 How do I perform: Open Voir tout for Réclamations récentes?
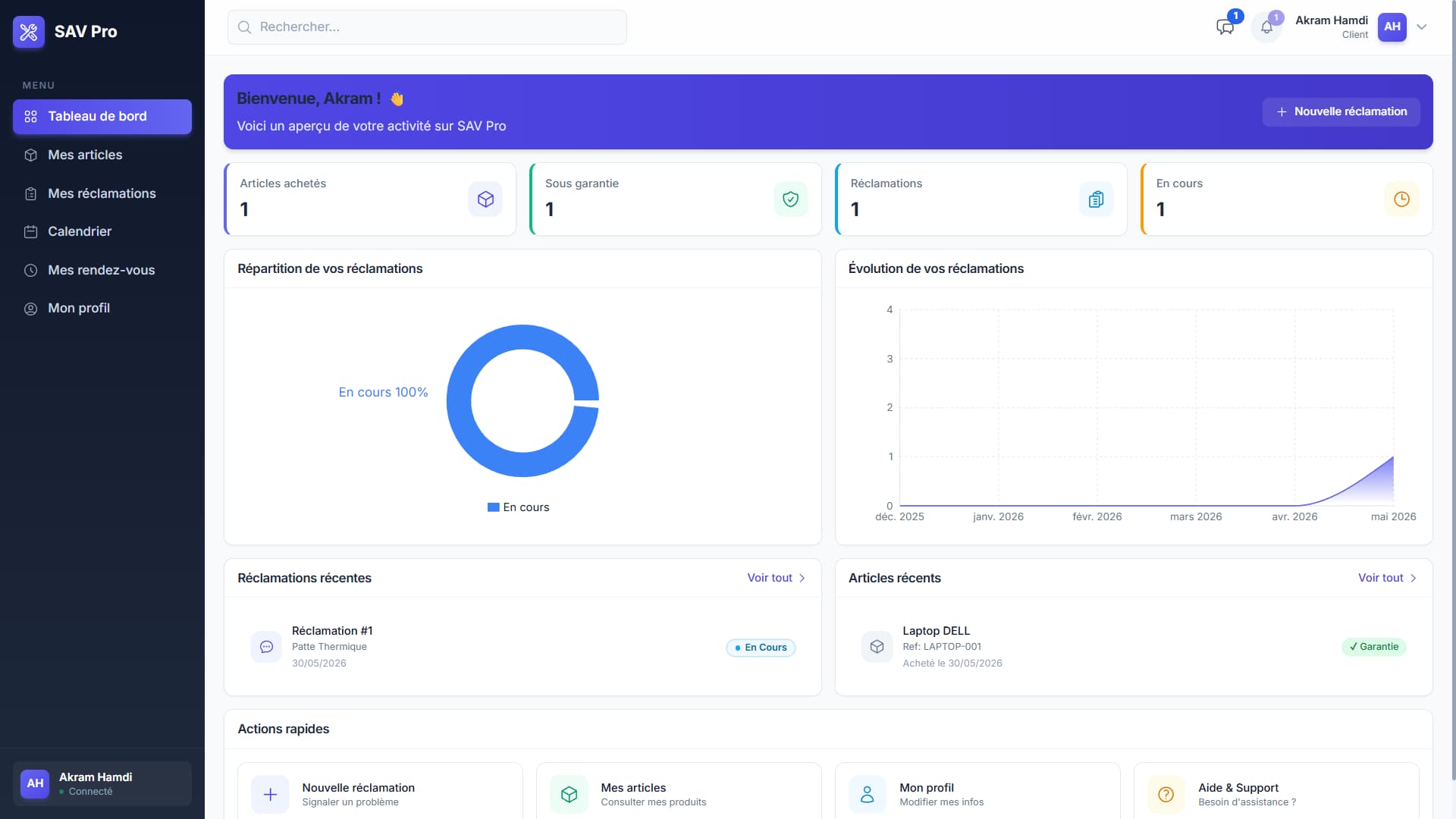click(x=777, y=578)
